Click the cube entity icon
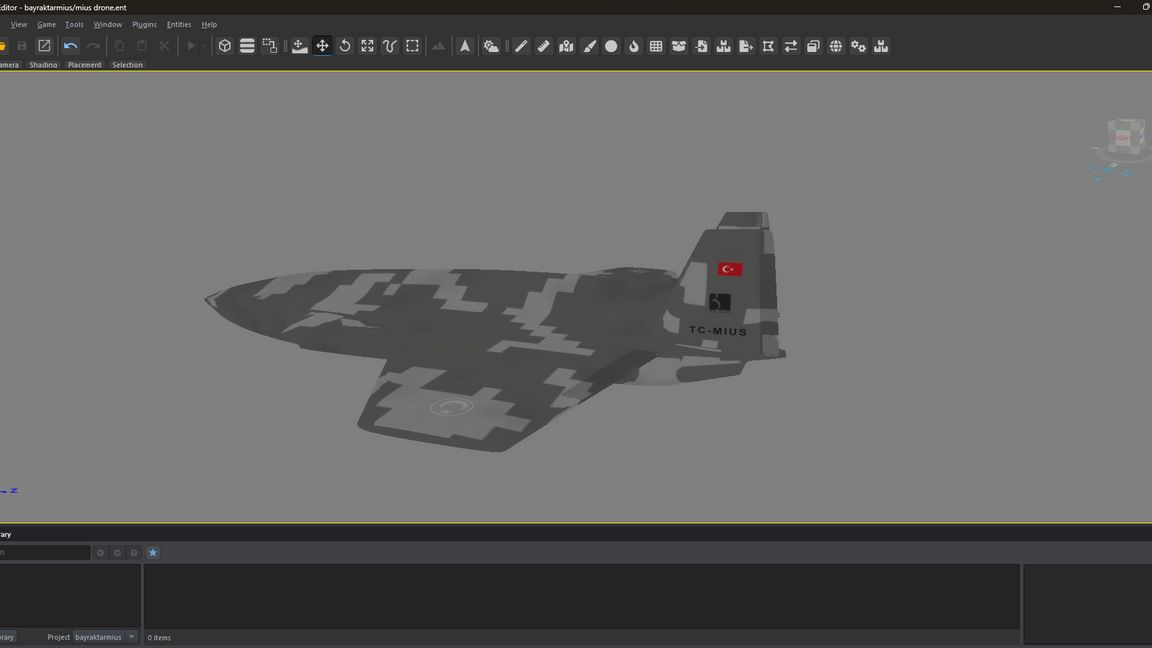Viewport: 1152px width, 648px height. tap(225, 46)
